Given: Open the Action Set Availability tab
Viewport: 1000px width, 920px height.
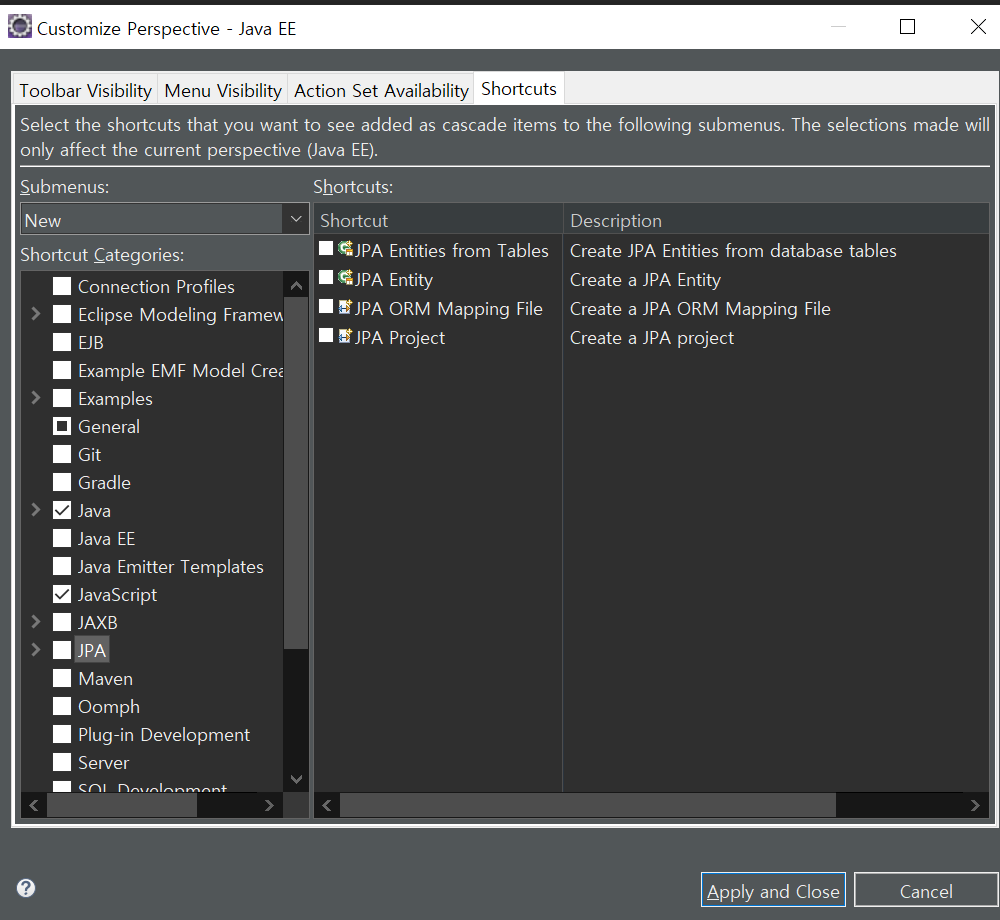Looking at the screenshot, I should click(x=381, y=91).
